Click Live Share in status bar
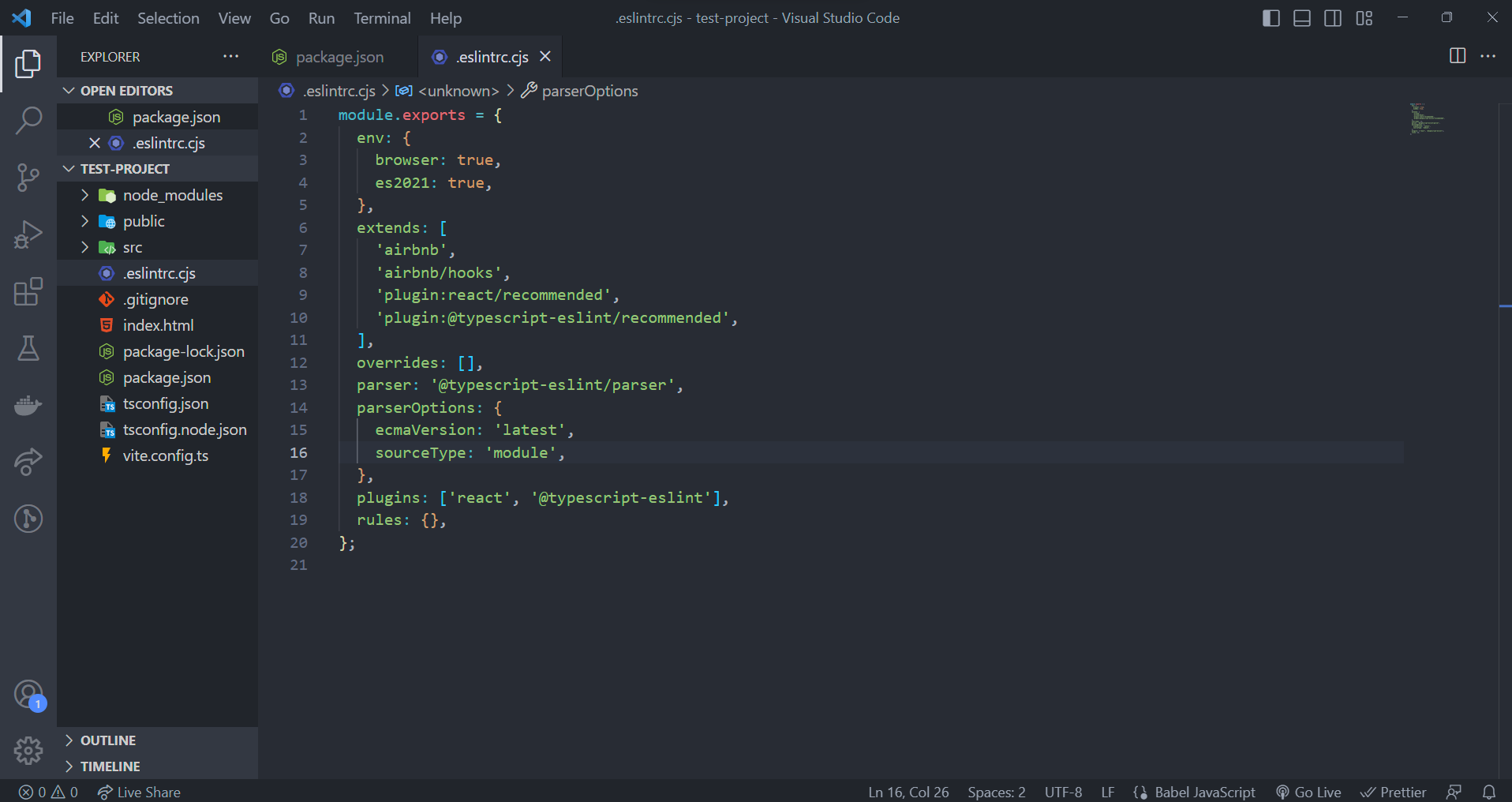 click(x=139, y=792)
